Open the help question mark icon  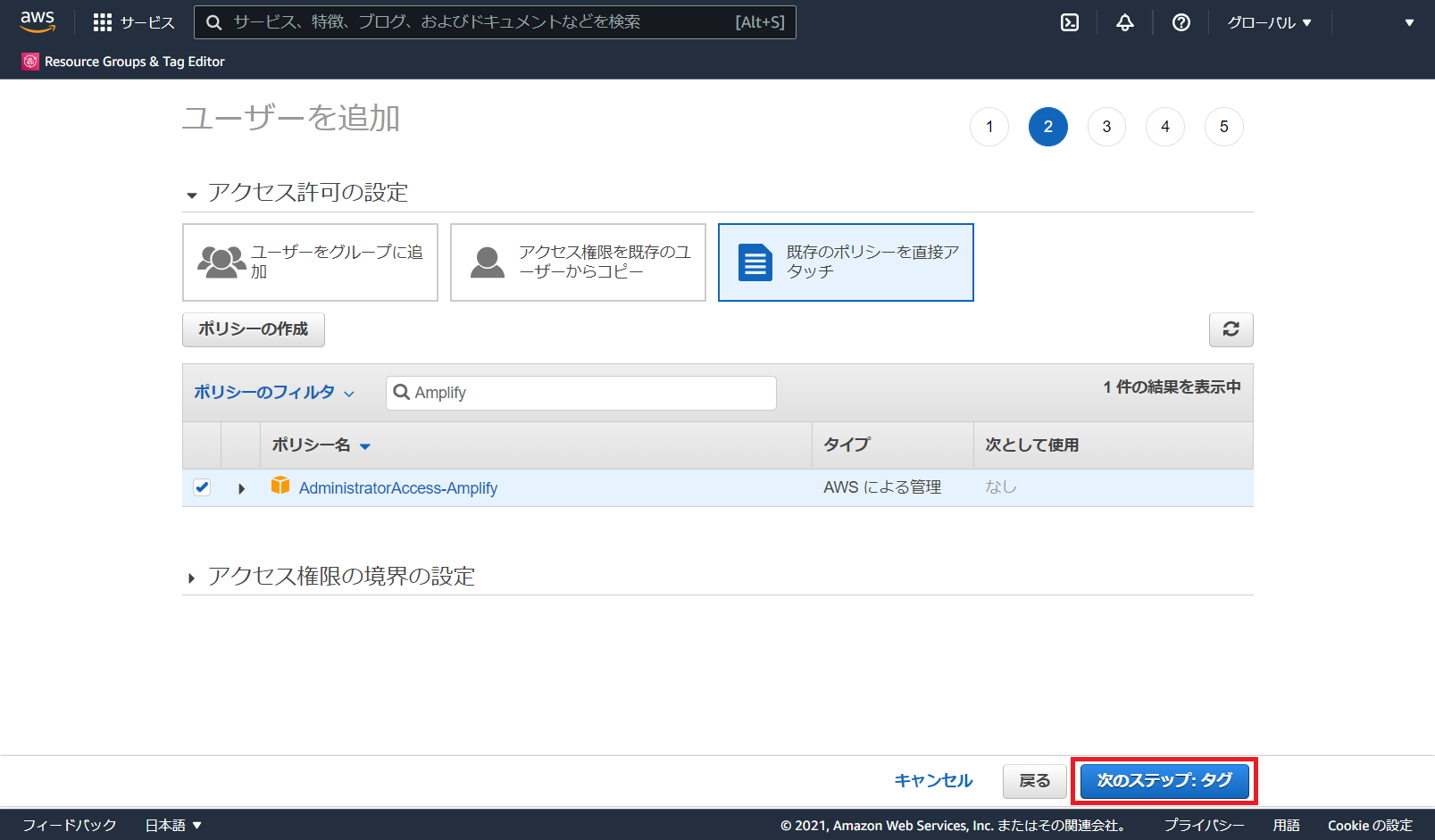click(x=1181, y=22)
